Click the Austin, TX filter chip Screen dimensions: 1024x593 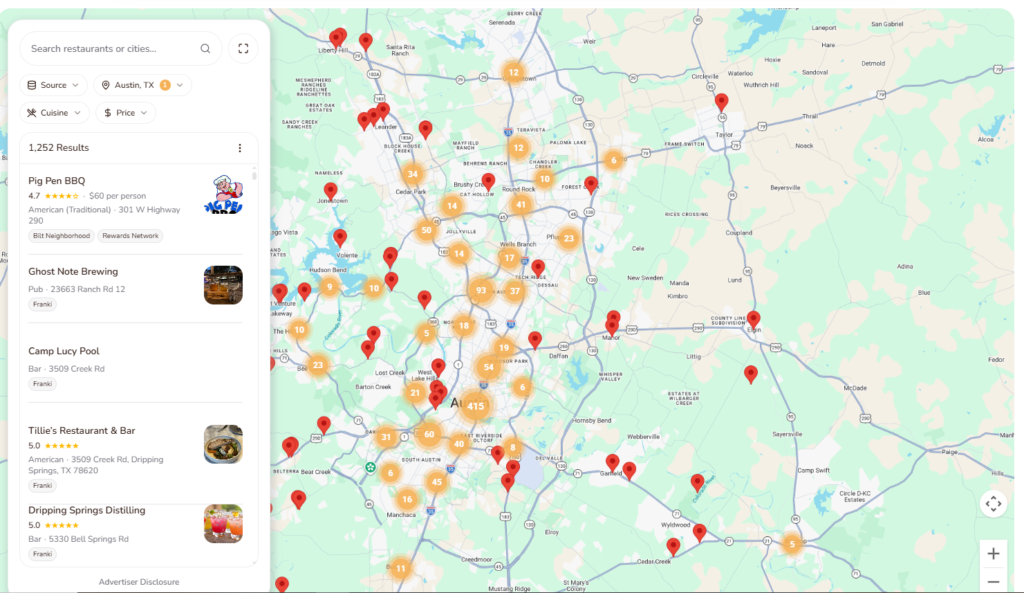138,85
